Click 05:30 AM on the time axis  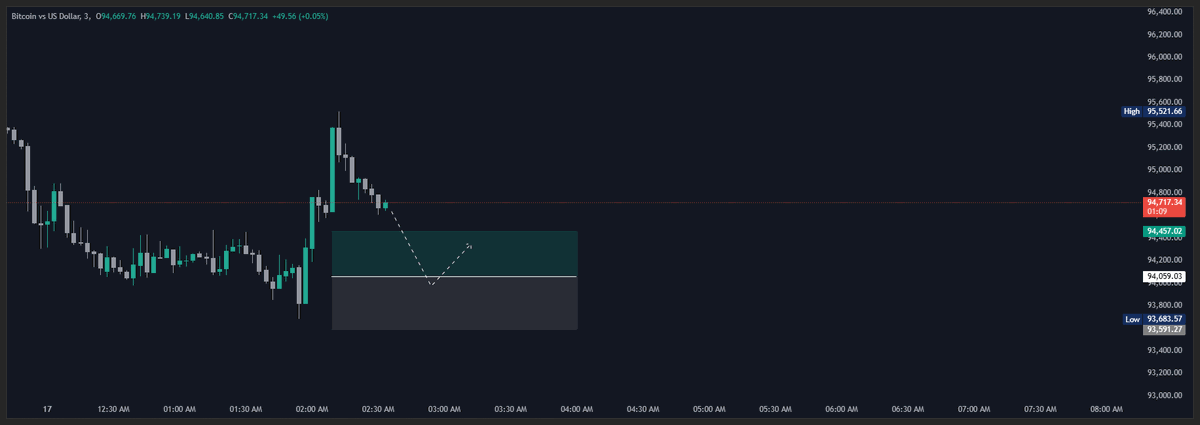point(775,409)
